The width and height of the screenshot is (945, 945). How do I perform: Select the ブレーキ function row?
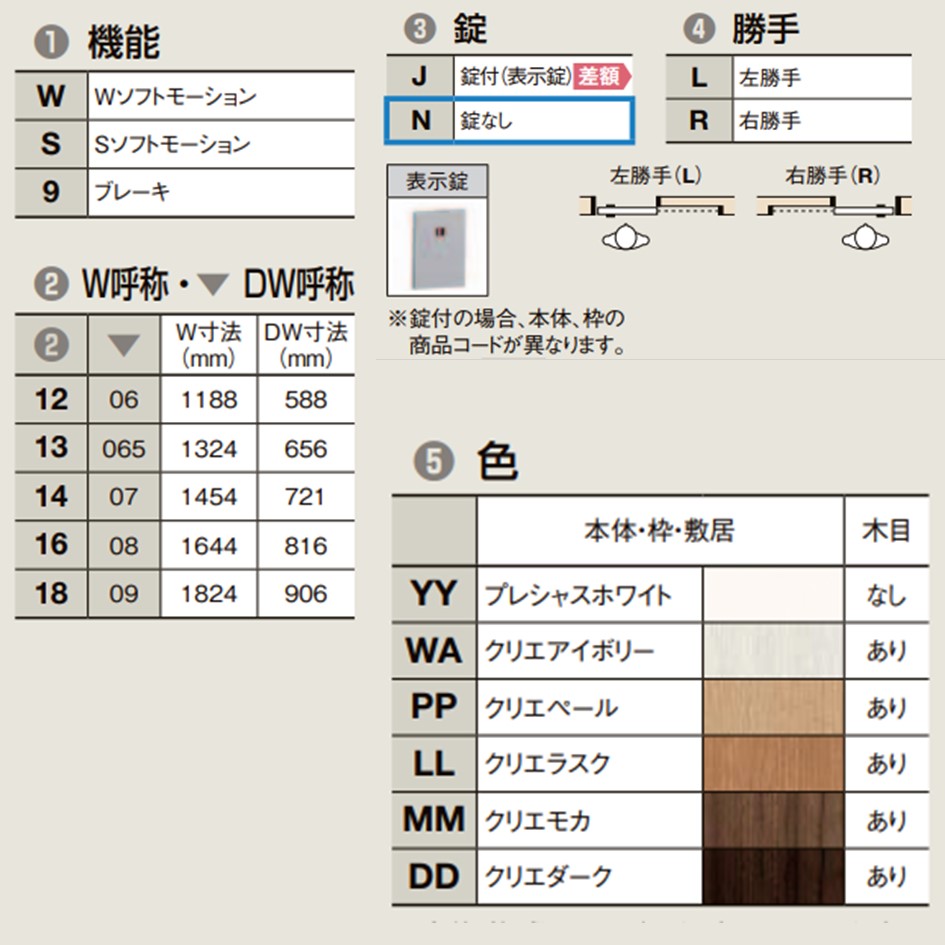(x=185, y=192)
